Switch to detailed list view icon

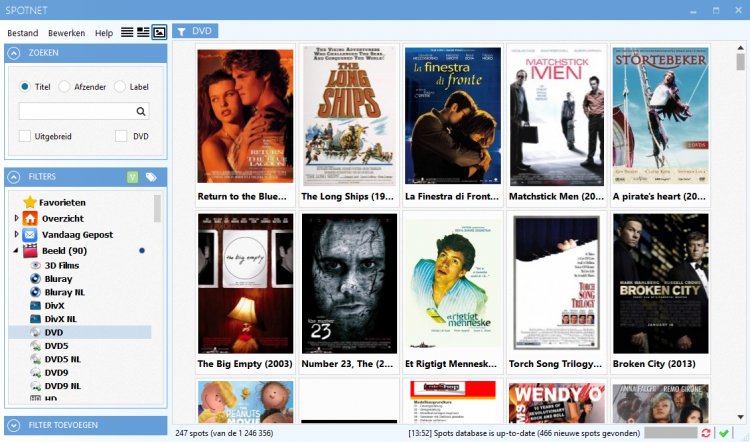tap(143, 32)
